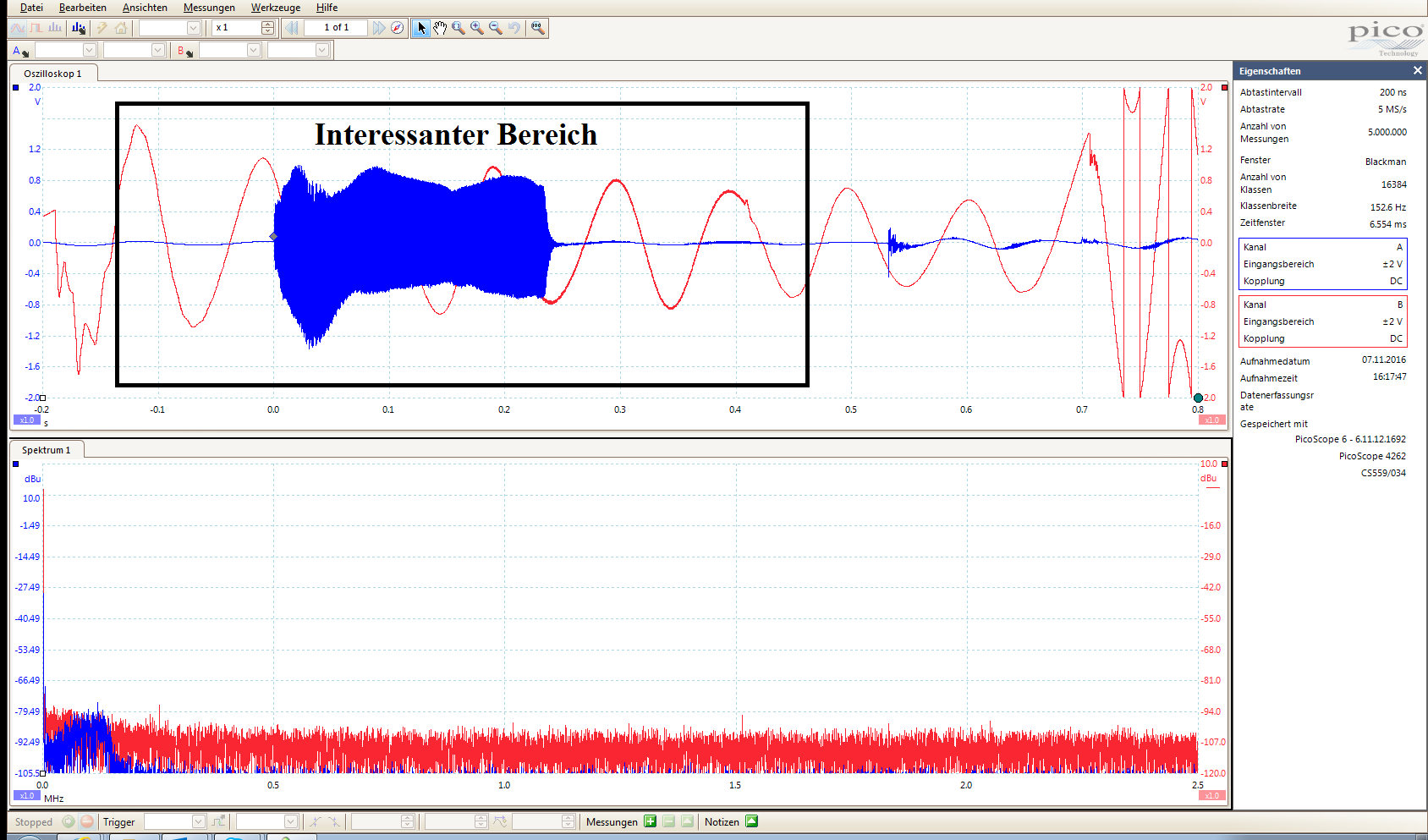Click the zoom-in magnifier tool
Image resolution: width=1428 pixels, height=840 pixels.
[477, 28]
